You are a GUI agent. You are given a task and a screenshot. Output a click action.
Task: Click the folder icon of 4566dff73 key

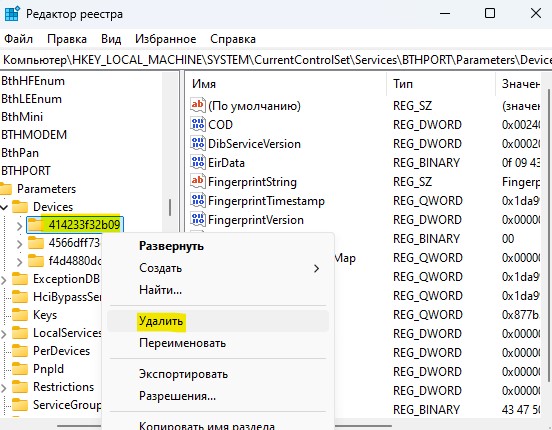36,243
